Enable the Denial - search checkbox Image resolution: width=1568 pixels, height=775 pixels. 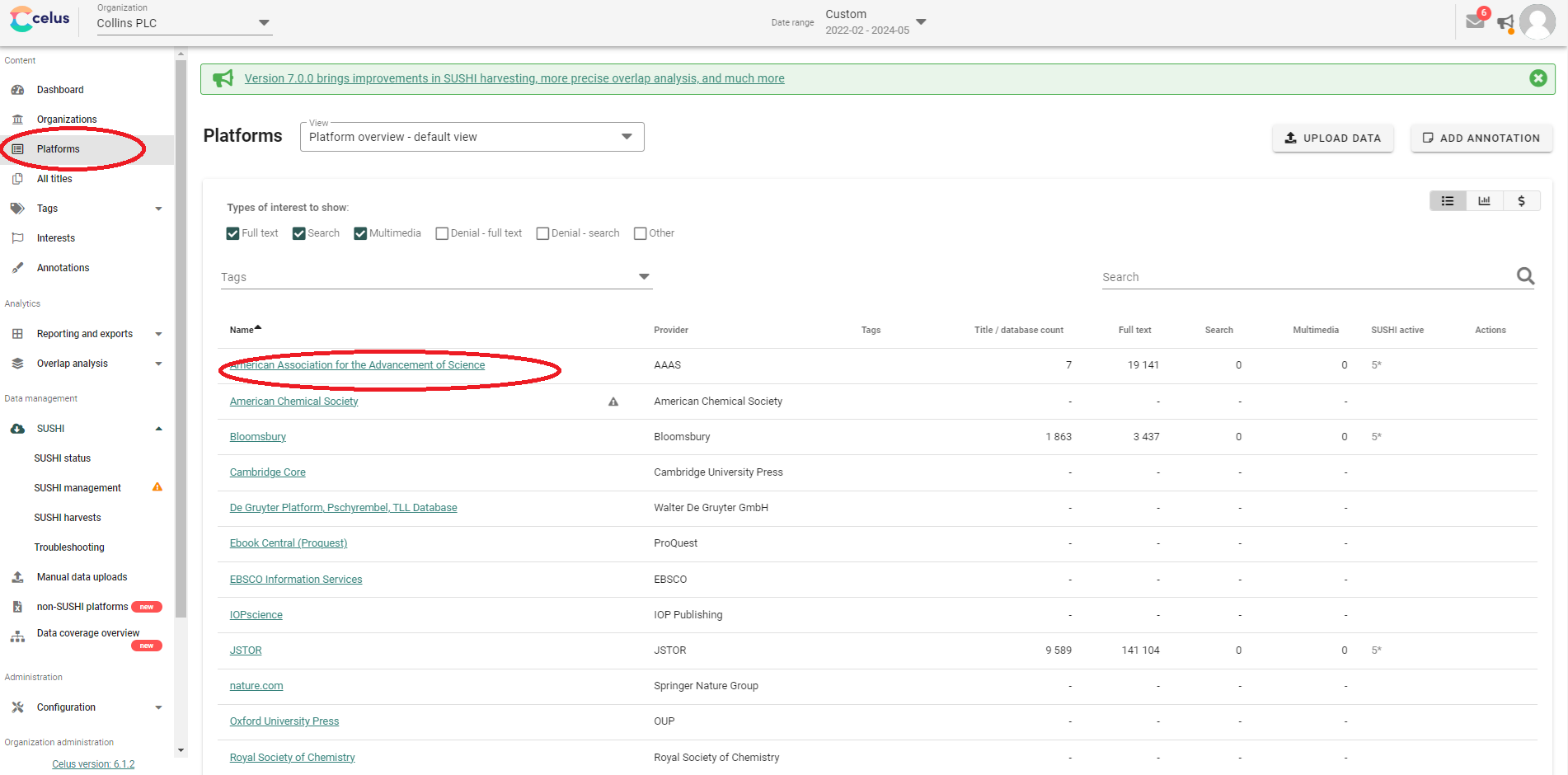pyautogui.click(x=542, y=233)
